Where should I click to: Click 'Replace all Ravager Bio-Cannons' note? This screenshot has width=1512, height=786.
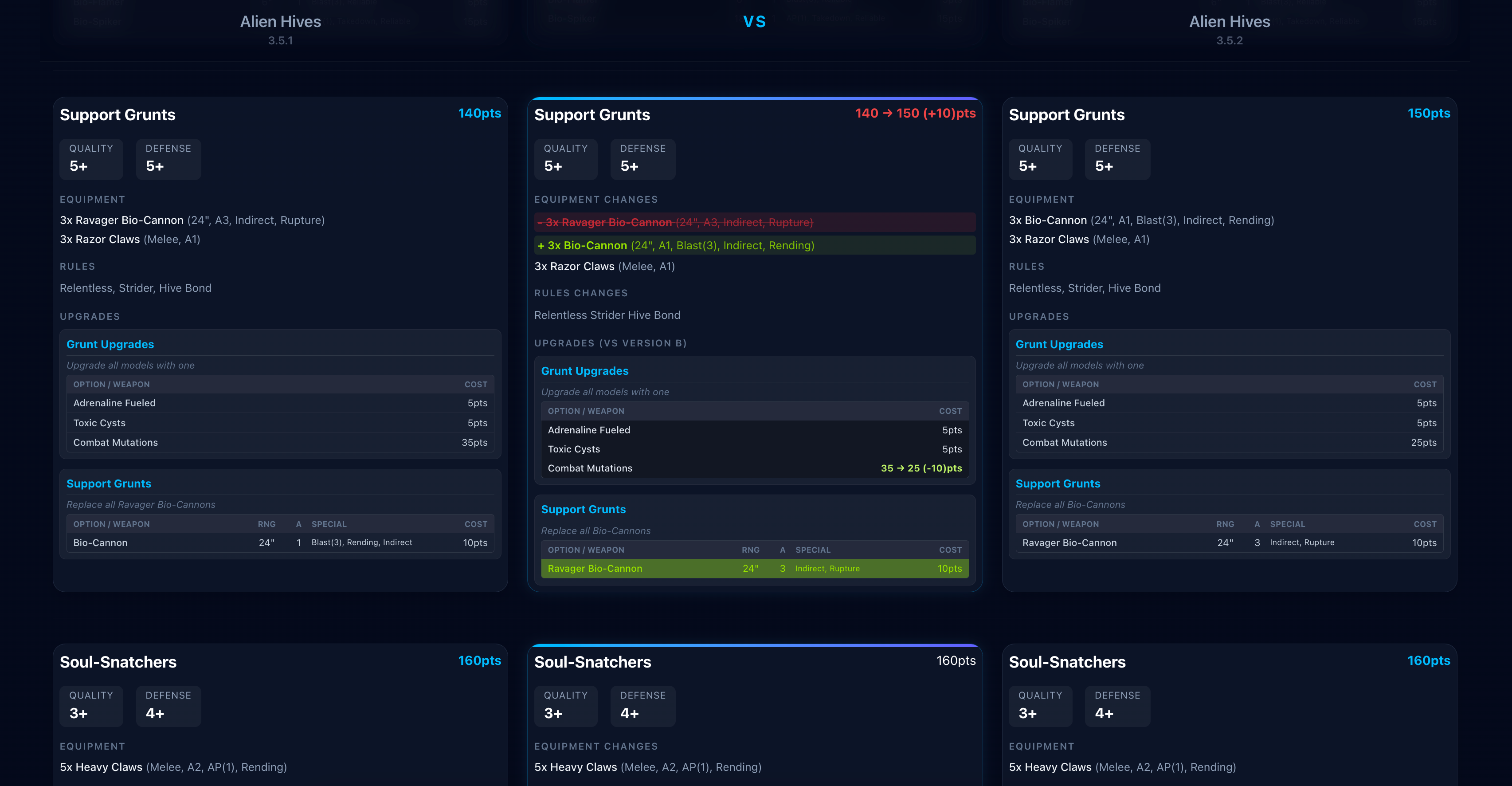point(141,505)
